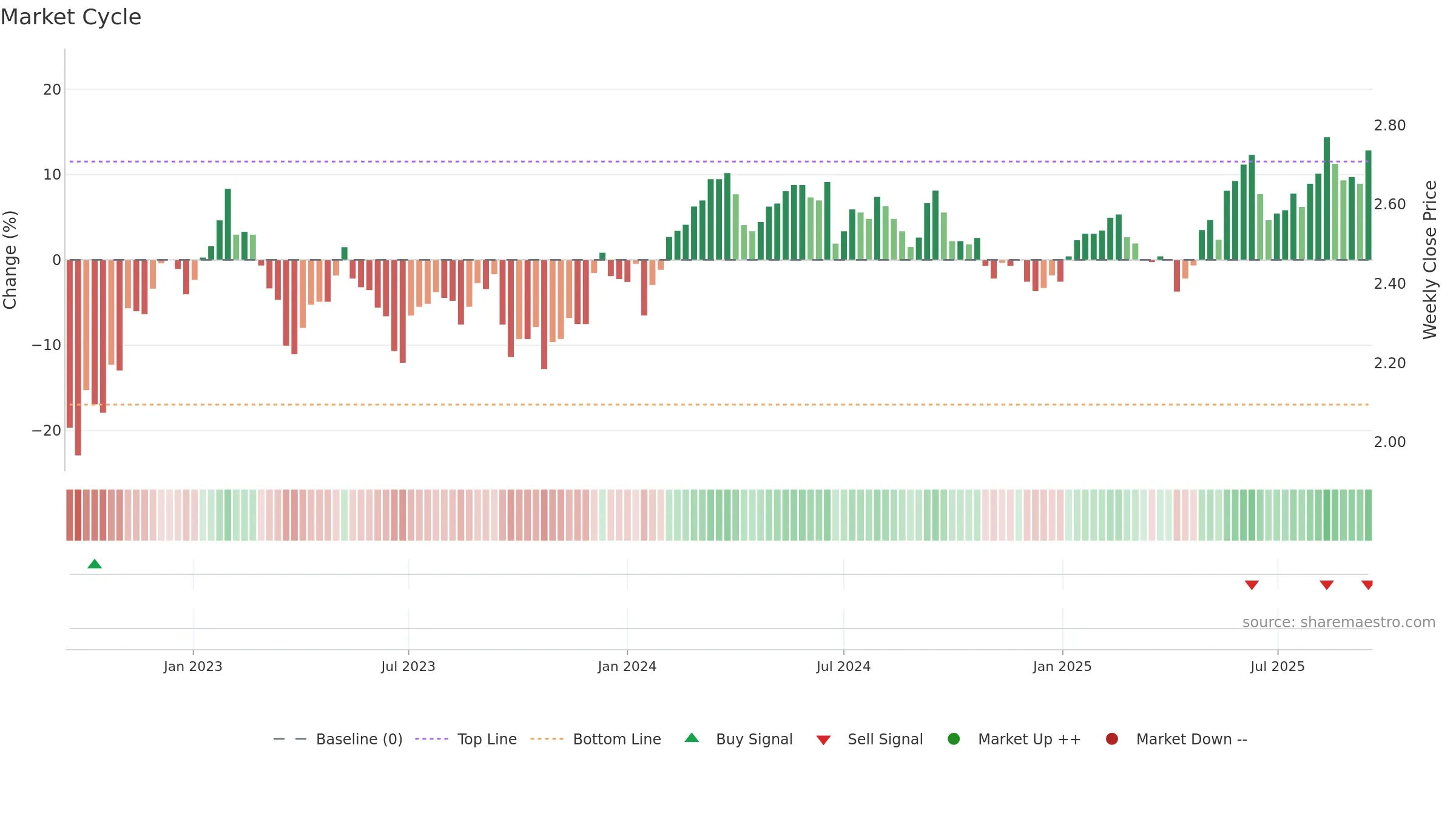The width and height of the screenshot is (1456, 819).
Task: Toggle the Top Line legend item
Action: 466,739
